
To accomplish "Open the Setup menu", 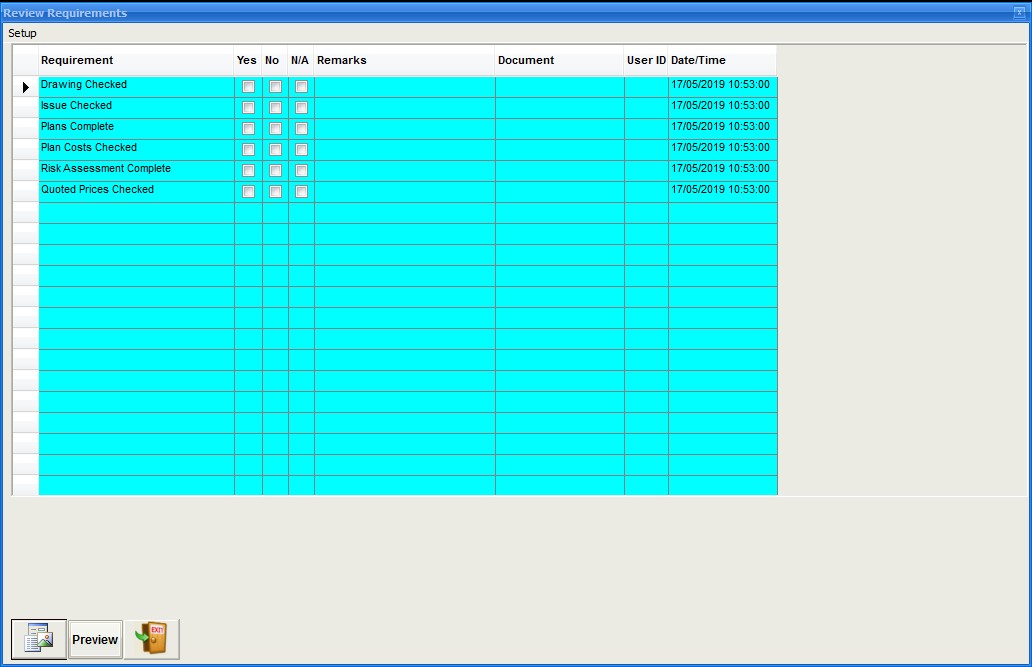I will pyautogui.click(x=22, y=33).
